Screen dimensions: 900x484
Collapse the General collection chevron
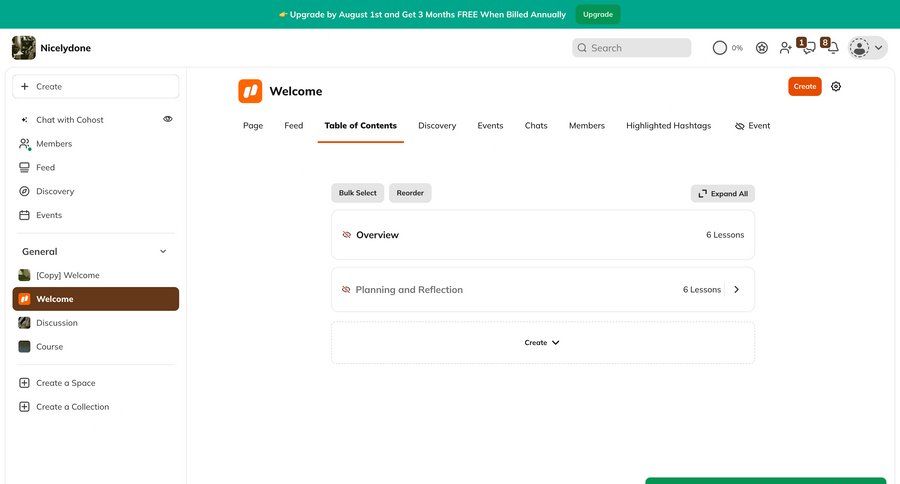[x=163, y=251]
